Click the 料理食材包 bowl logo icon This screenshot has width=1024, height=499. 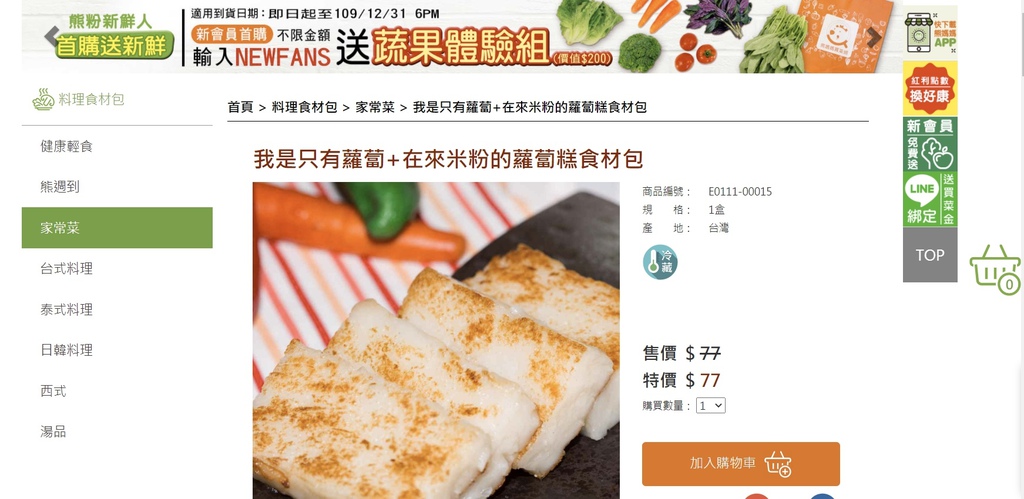[43, 99]
